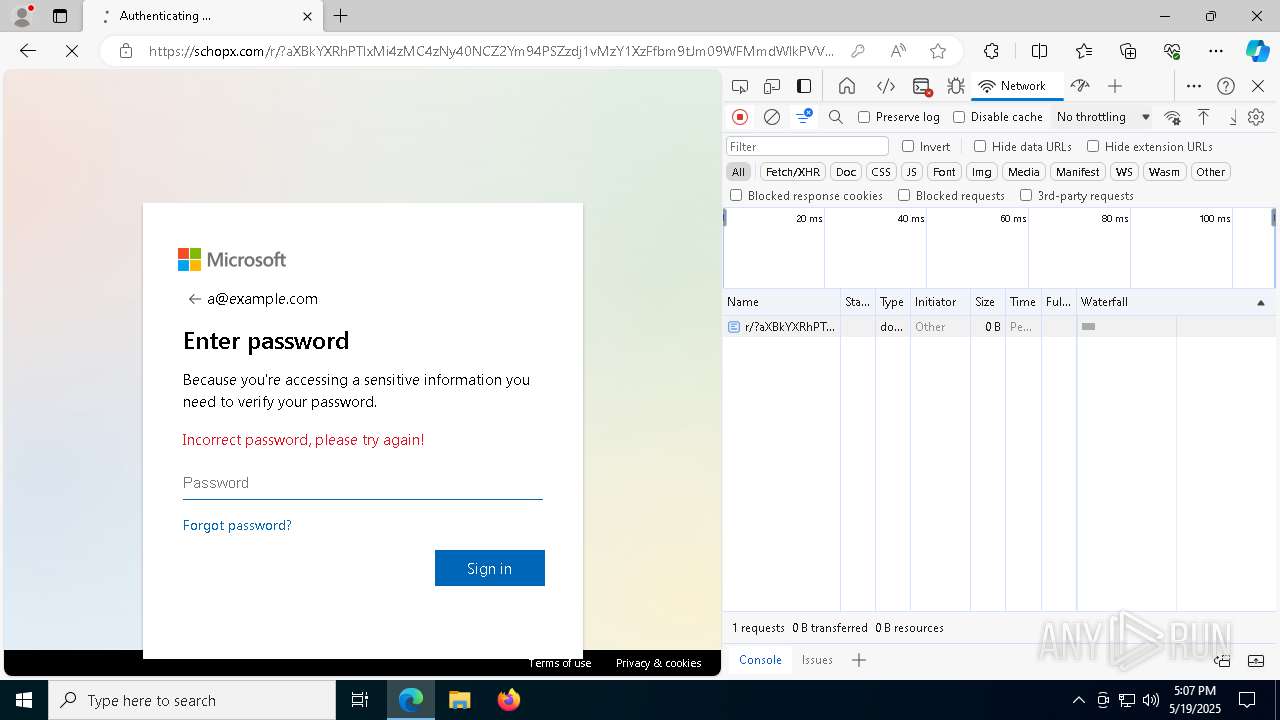Viewport: 1280px width, 720px height.
Task: Switch to Console drawer tab
Action: tap(760, 660)
